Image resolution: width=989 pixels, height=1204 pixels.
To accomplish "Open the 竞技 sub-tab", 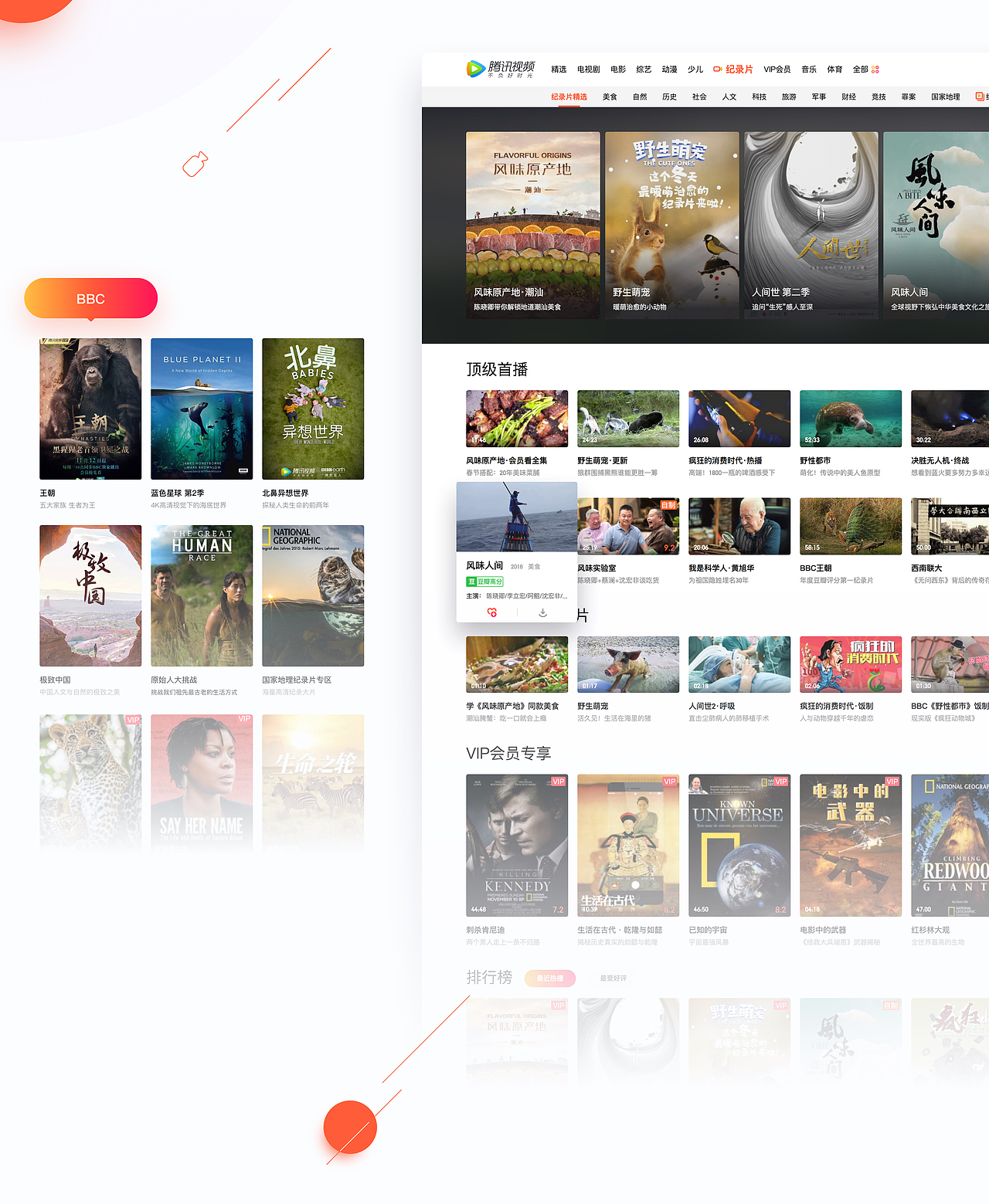I will tap(879, 97).
